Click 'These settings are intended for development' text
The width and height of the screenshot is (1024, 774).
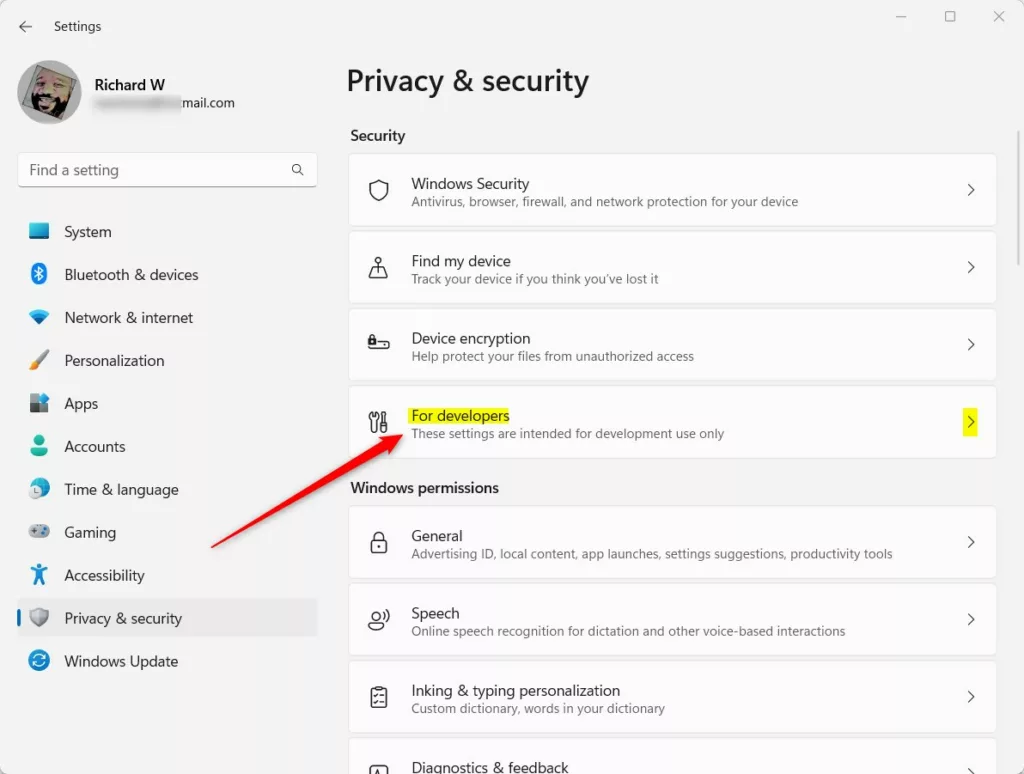568,434
